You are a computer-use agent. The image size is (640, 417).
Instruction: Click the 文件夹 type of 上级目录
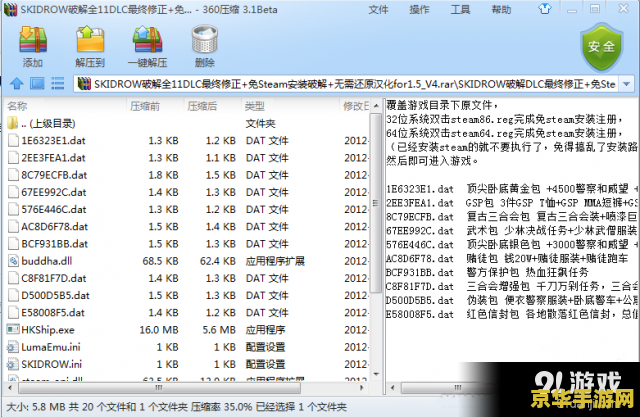click(x=260, y=123)
